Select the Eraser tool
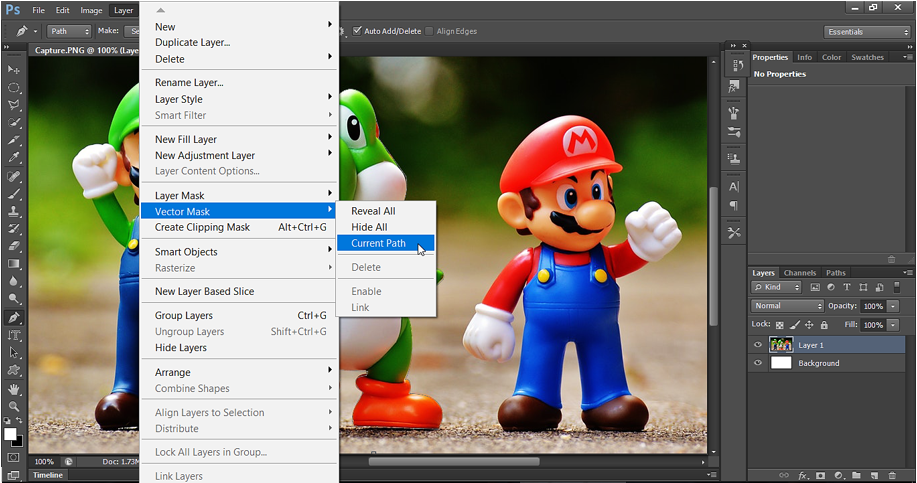Viewport: 917px width, 483px height. coord(13,246)
